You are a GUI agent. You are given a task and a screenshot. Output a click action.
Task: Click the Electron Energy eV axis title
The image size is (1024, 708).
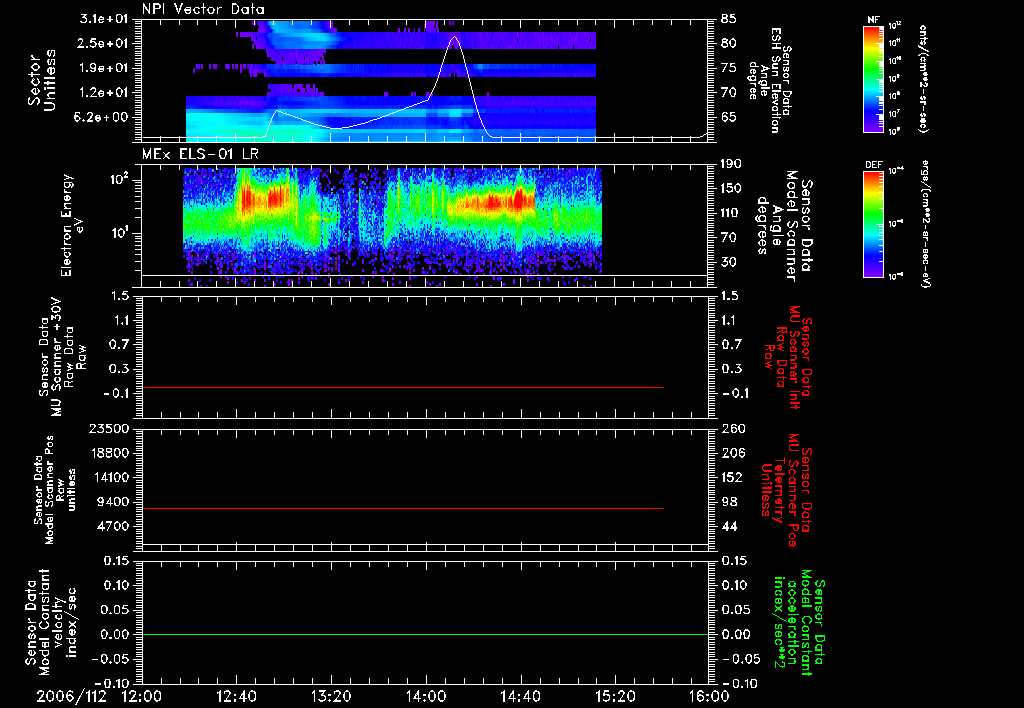(x=72, y=225)
